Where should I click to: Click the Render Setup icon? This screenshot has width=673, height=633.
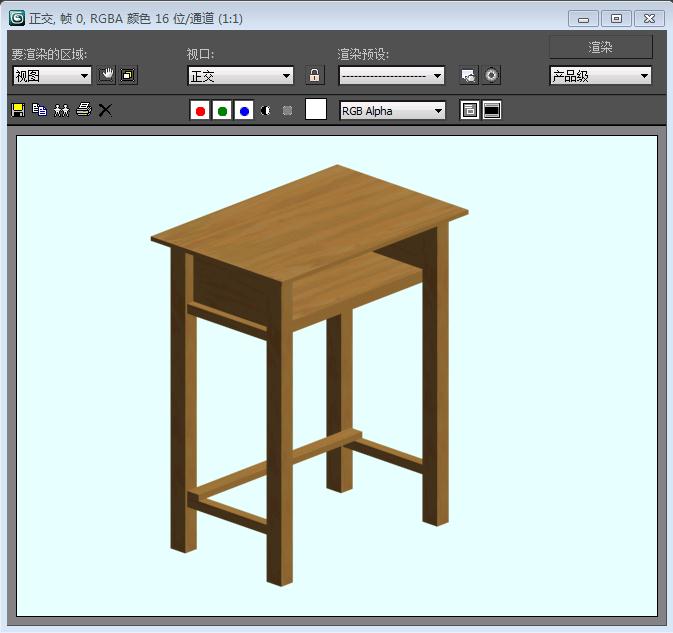469,76
